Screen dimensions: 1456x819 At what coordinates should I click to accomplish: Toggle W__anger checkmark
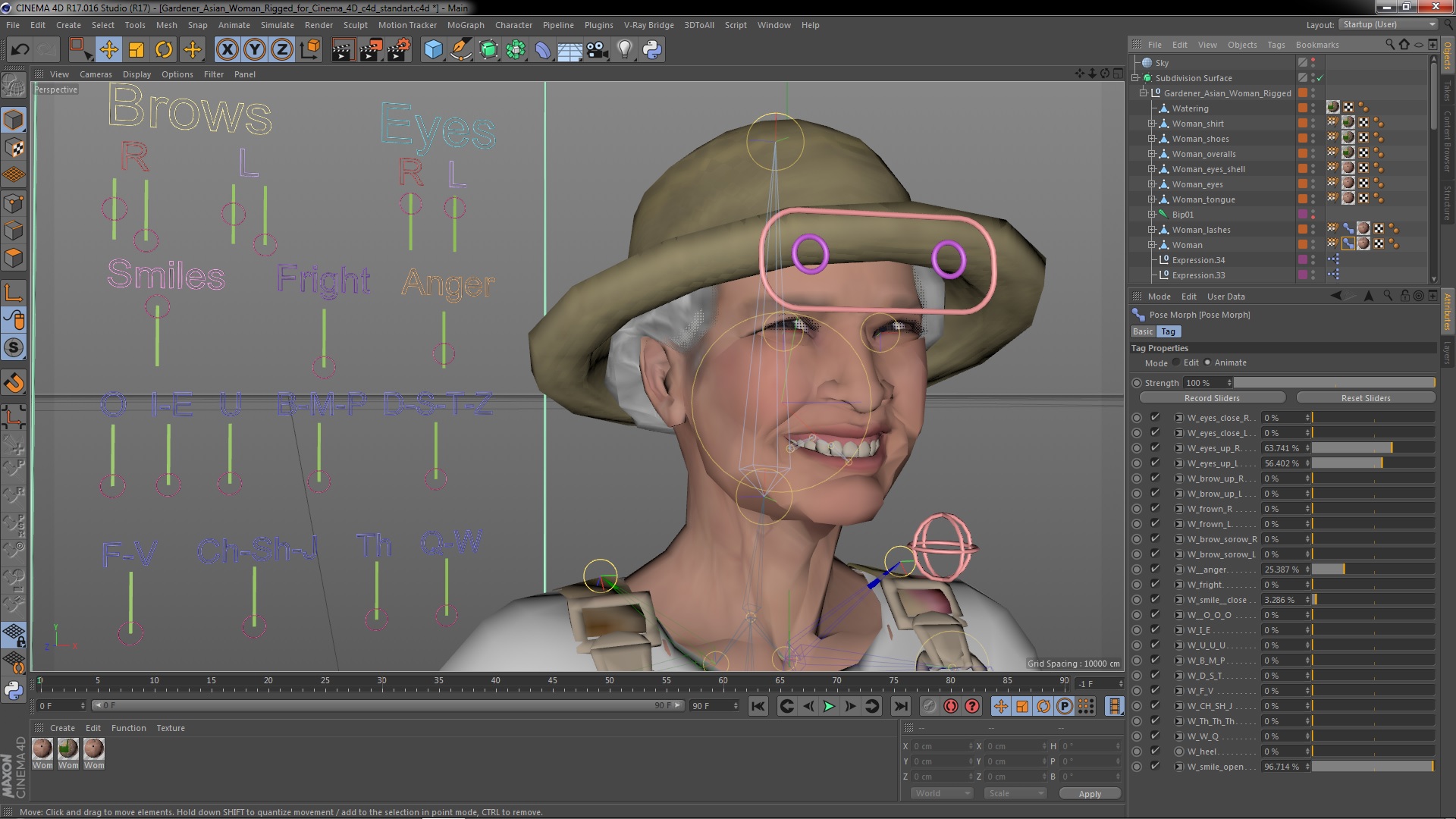tap(1155, 569)
